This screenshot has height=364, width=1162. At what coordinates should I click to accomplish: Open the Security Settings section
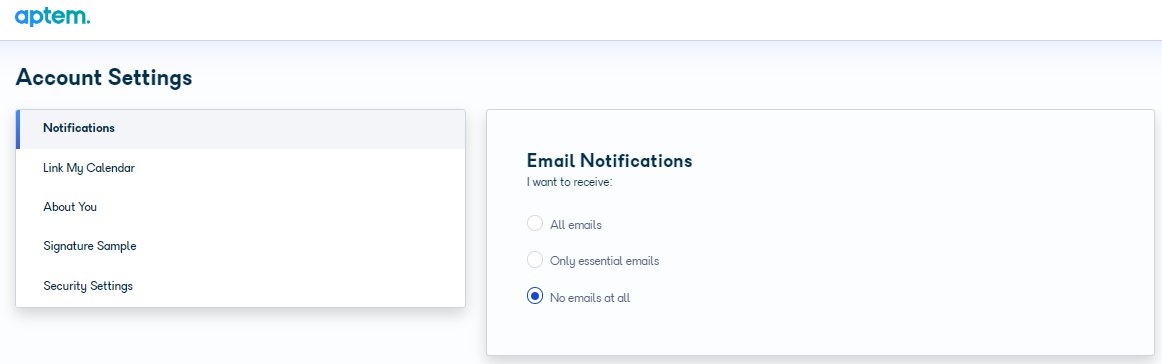point(241,285)
